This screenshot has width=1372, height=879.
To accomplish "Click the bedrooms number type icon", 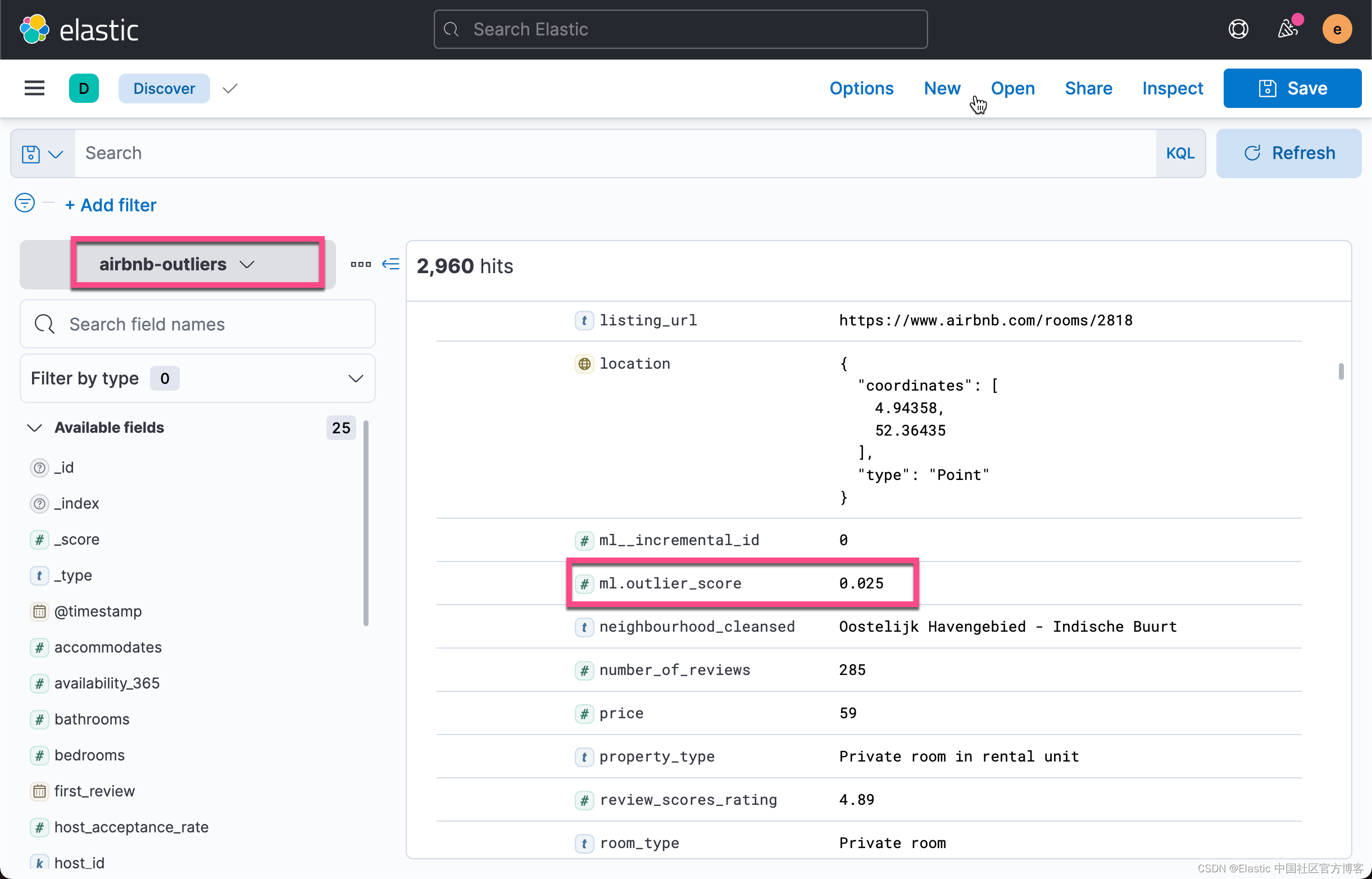I will tap(39, 756).
